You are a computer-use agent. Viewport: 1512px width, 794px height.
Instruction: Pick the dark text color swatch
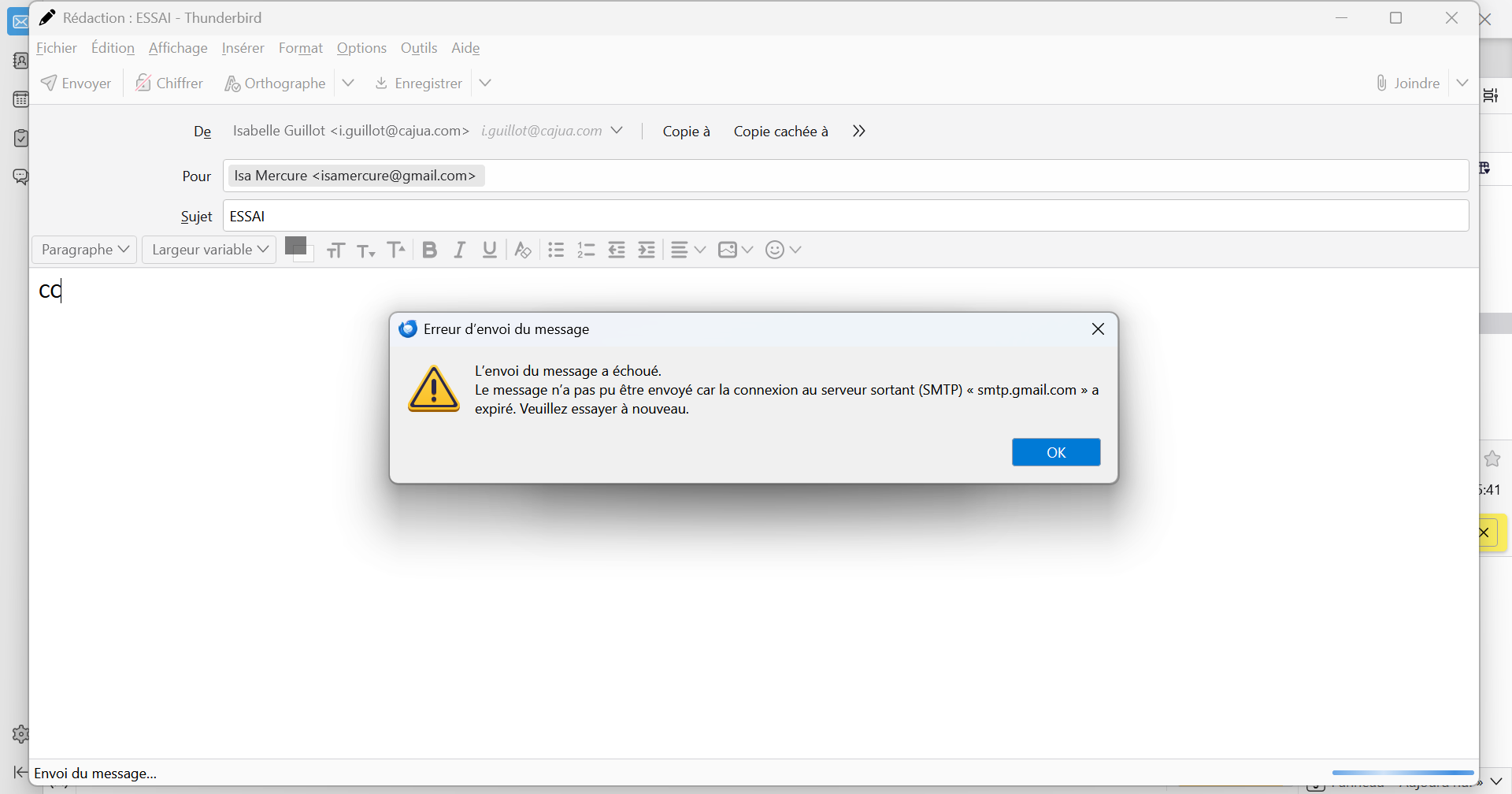click(x=295, y=244)
